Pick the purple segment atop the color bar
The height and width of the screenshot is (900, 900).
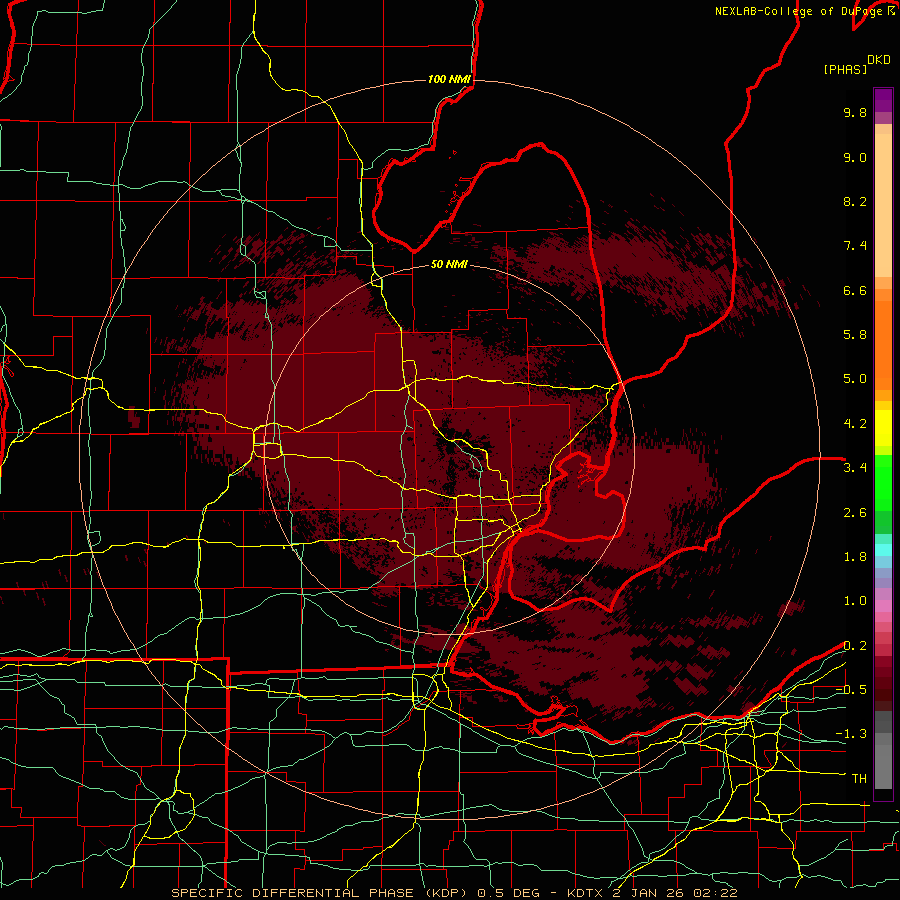(x=883, y=100)
